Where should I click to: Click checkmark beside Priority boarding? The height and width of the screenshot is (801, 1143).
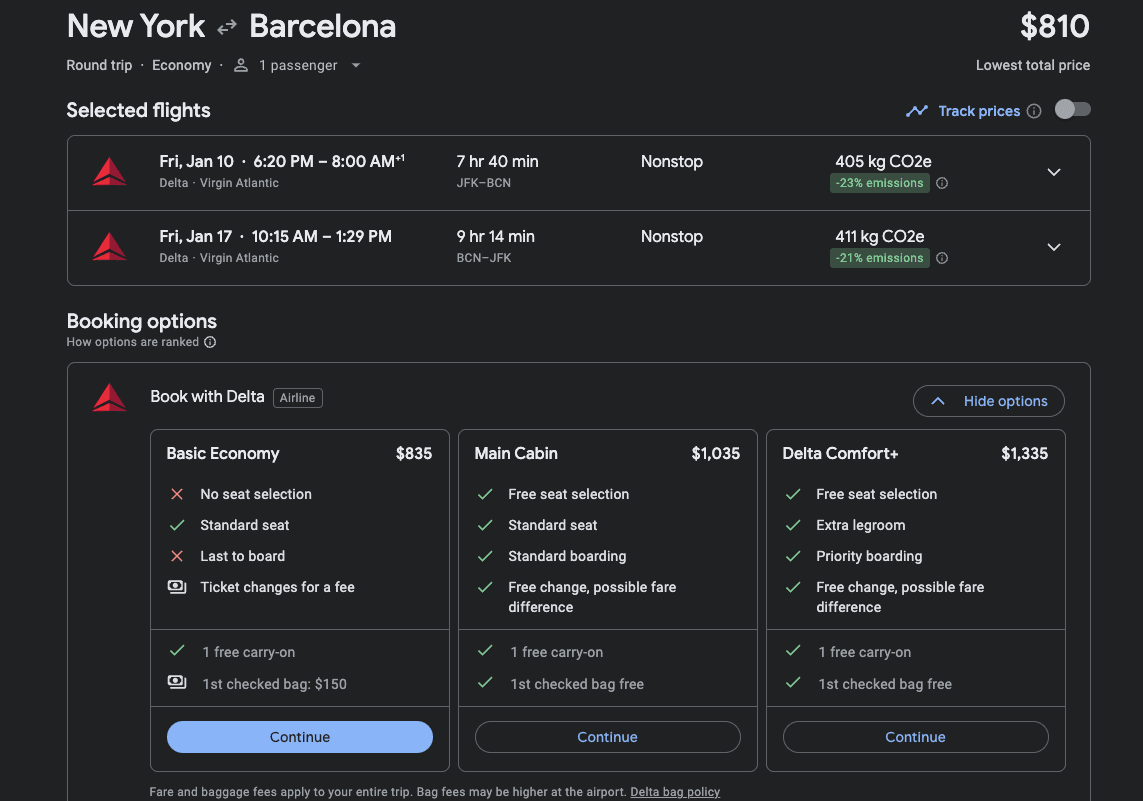pyautogui.click(x=793, y=556)
